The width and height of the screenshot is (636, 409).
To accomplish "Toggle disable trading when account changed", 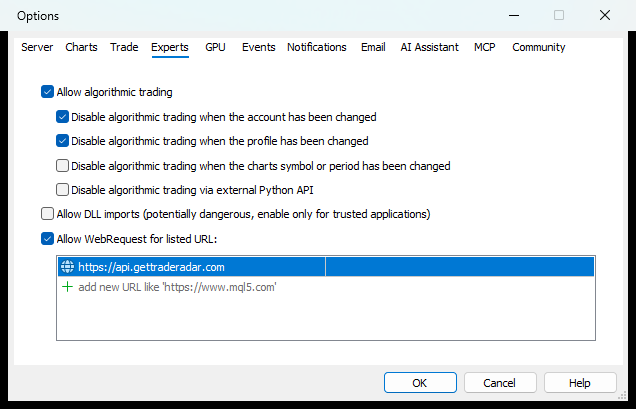I will (62, 117).
